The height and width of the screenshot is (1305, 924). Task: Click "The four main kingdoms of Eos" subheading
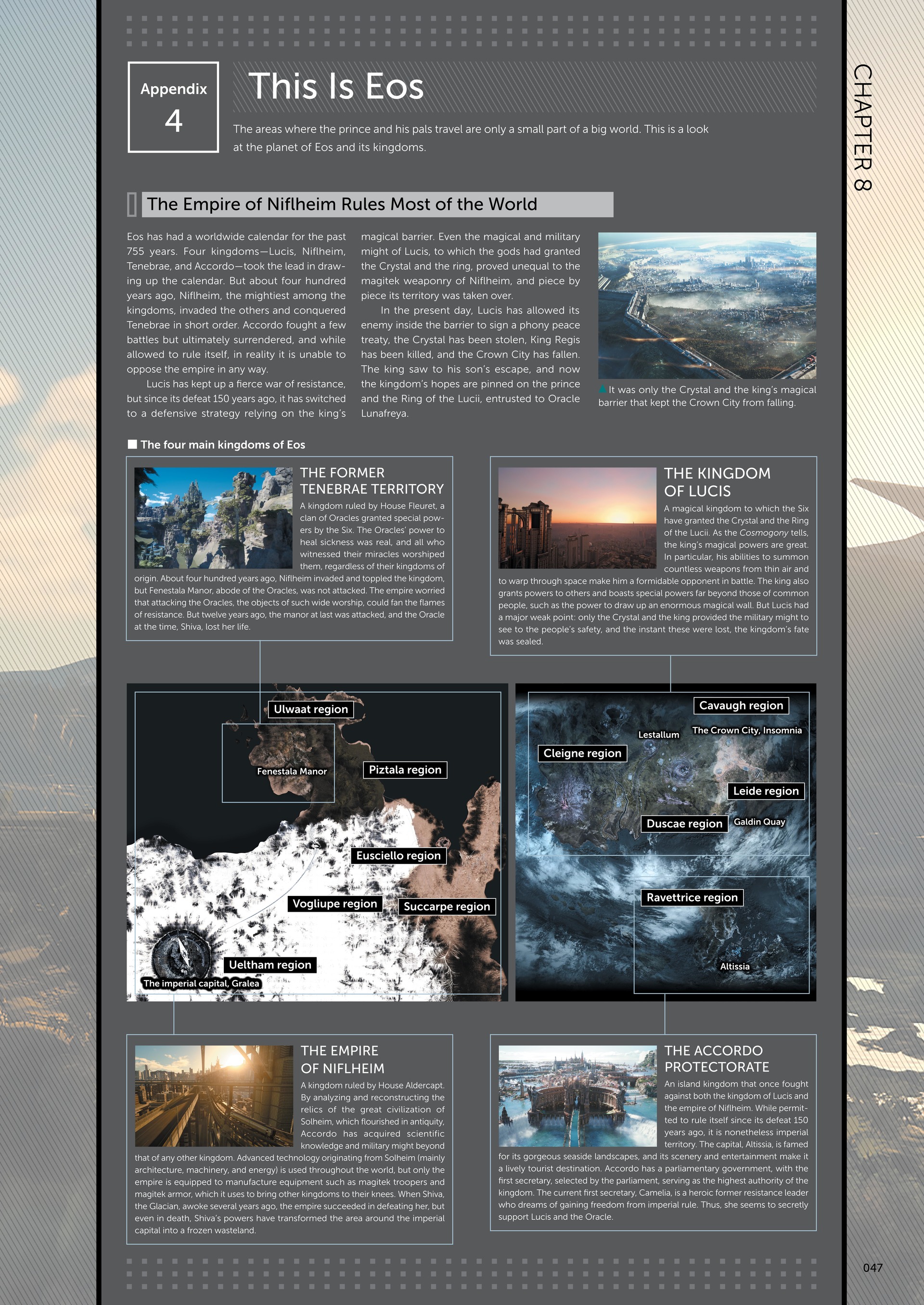coord(222,444)
